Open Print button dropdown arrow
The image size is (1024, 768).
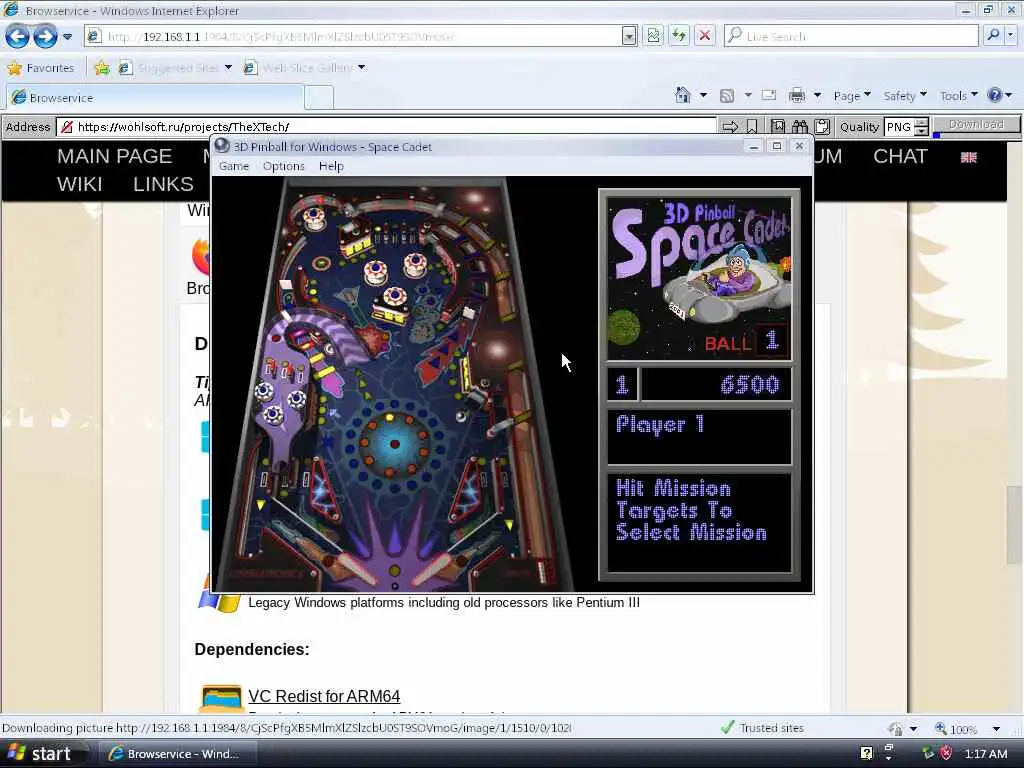(x=817, y=95)
